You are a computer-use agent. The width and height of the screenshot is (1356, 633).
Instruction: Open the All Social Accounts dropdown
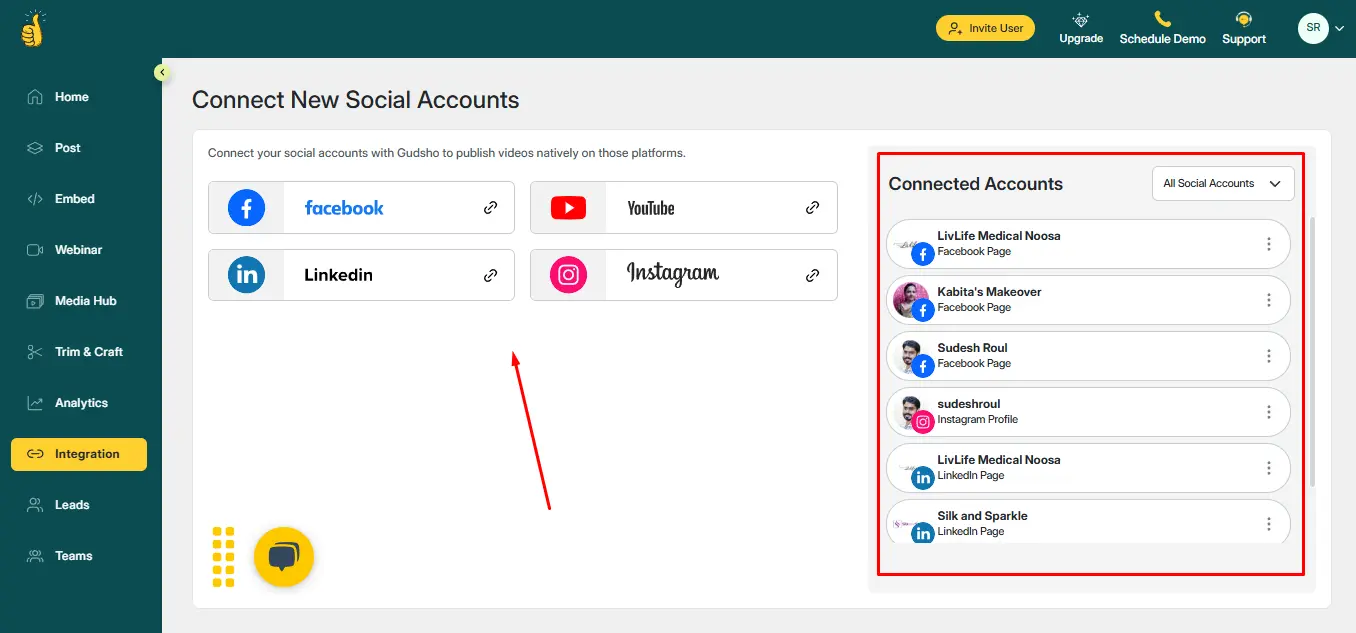coord(1223,184)
